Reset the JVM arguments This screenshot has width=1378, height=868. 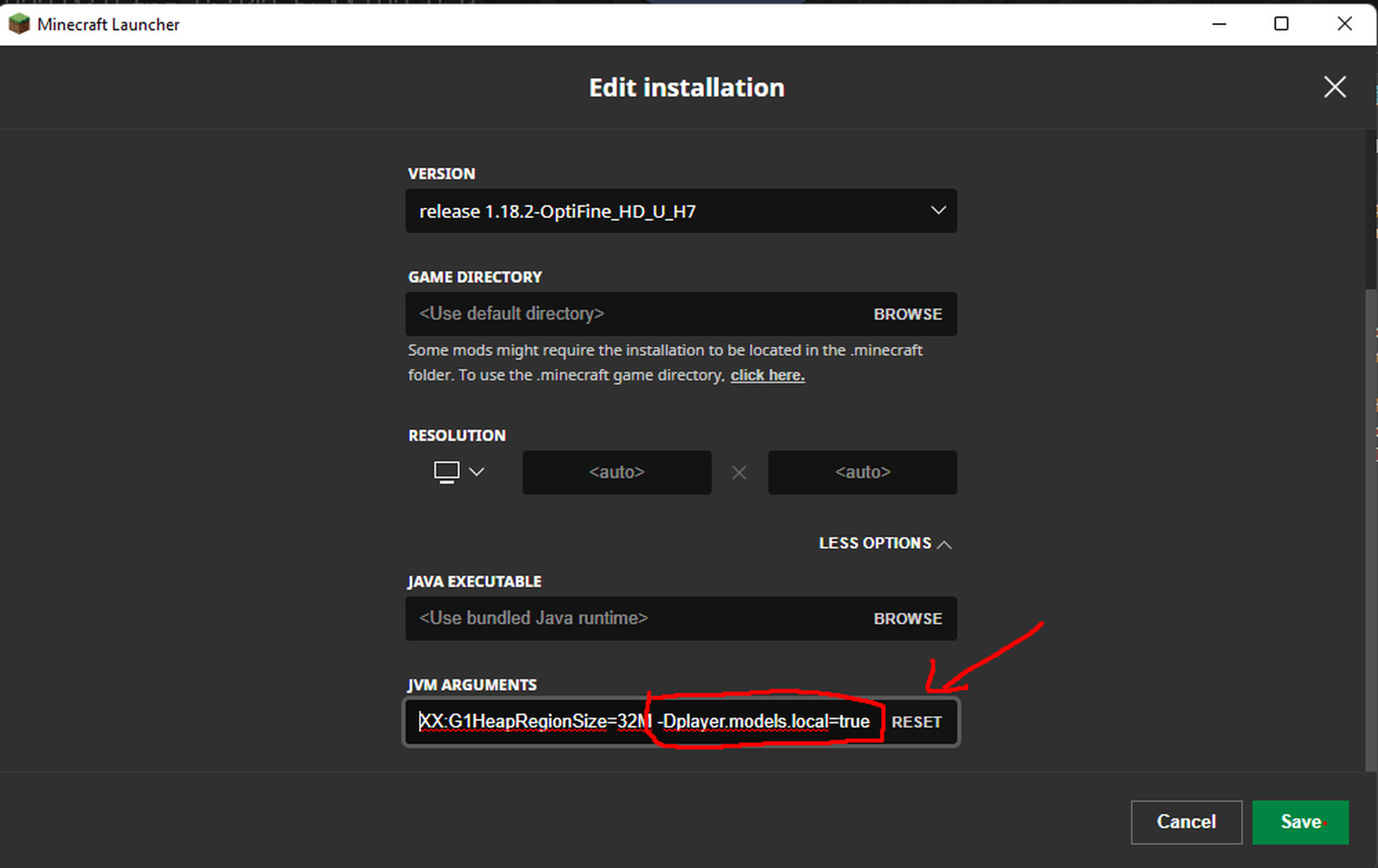[x=916, y=722]
